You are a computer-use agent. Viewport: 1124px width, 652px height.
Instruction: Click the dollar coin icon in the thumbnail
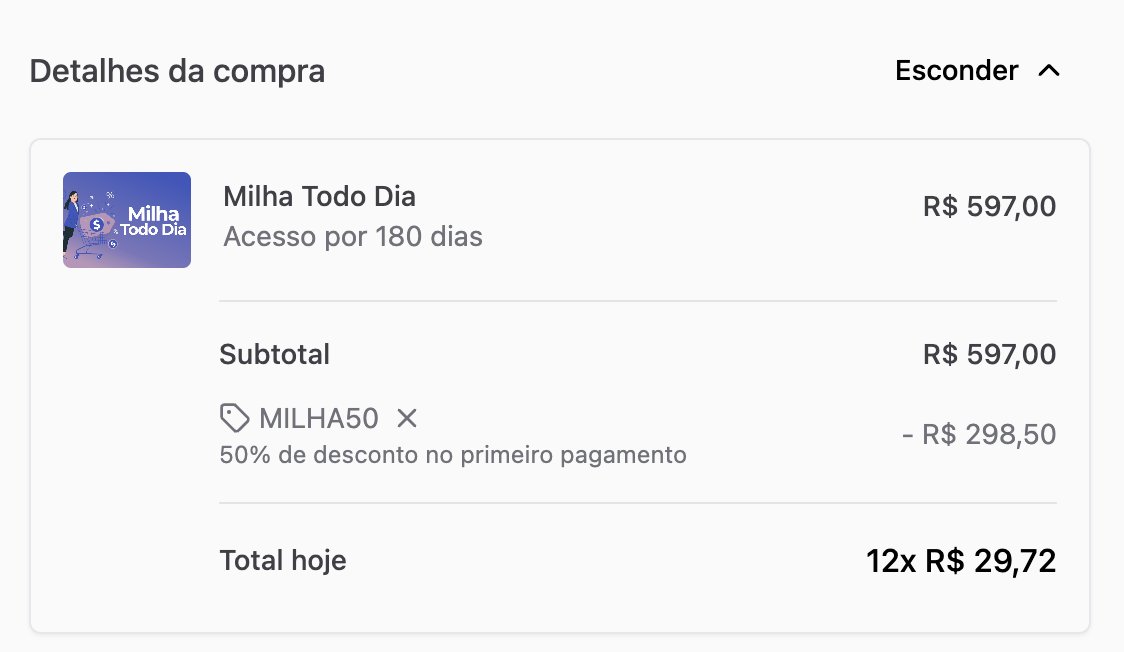pos(97,224)
